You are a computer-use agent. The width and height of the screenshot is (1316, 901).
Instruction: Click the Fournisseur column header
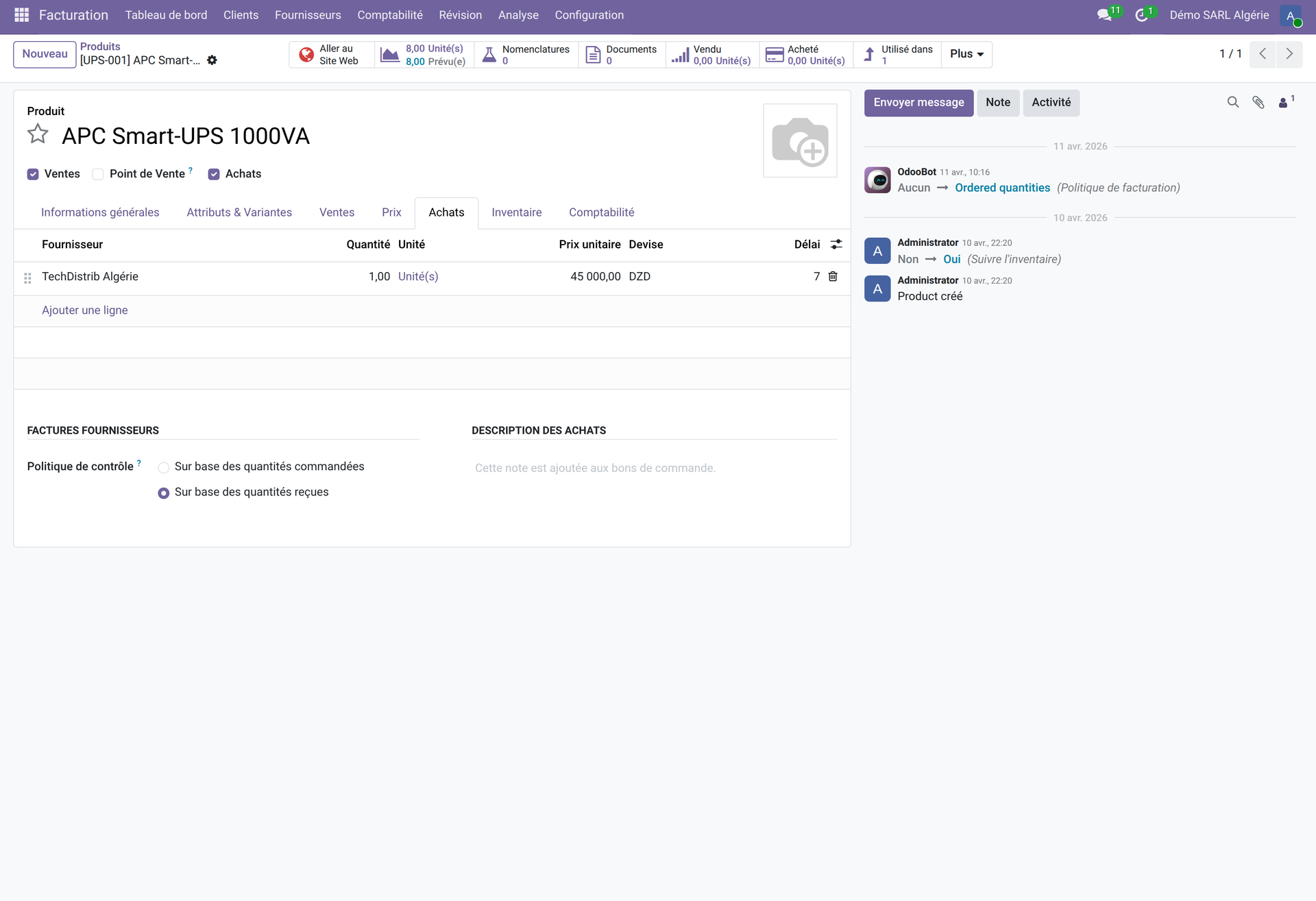tap(72, 245)
